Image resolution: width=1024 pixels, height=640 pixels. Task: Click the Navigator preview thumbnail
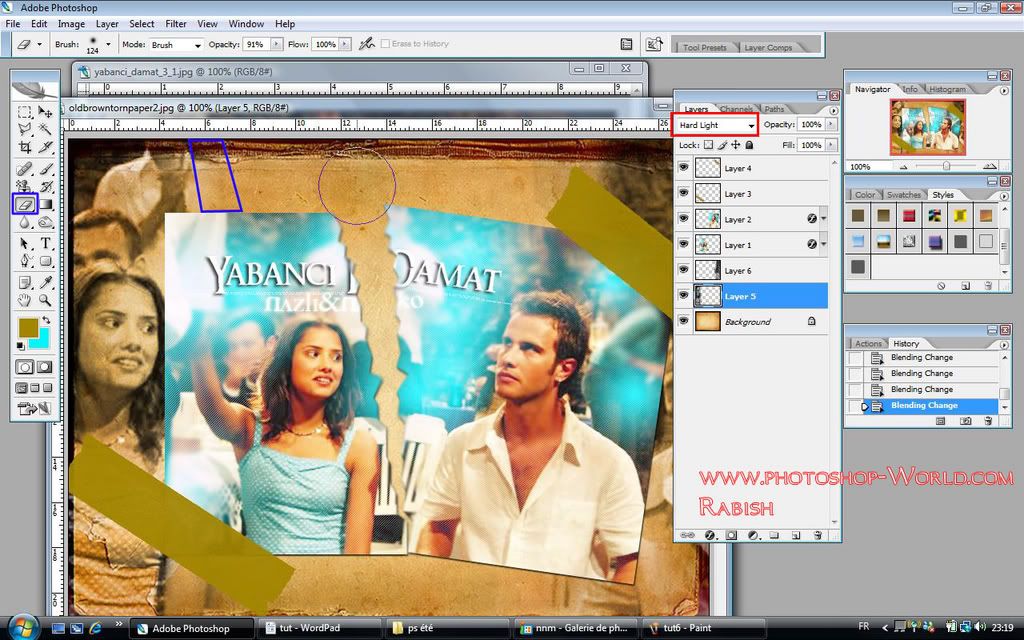click(927, 127)
